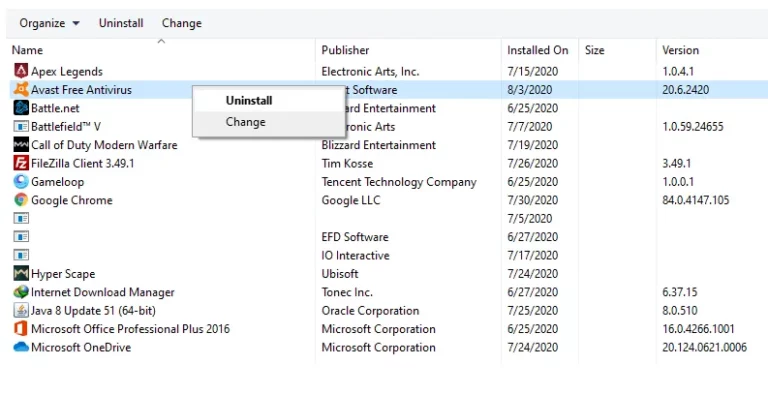Viewport: 768px width, 395px height.
Task: Open the Organize dropdown menu
Action: click(49, 23)
